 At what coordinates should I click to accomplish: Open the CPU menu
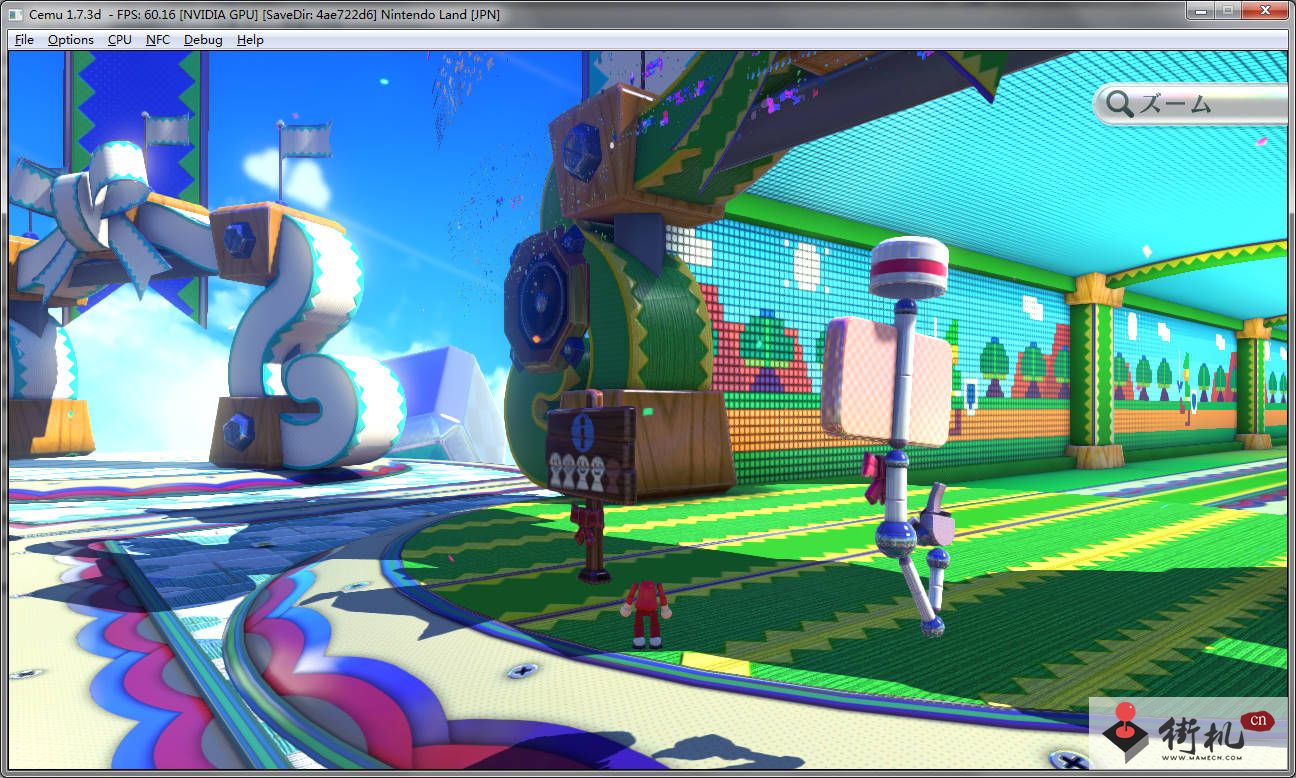click(120, 40)
